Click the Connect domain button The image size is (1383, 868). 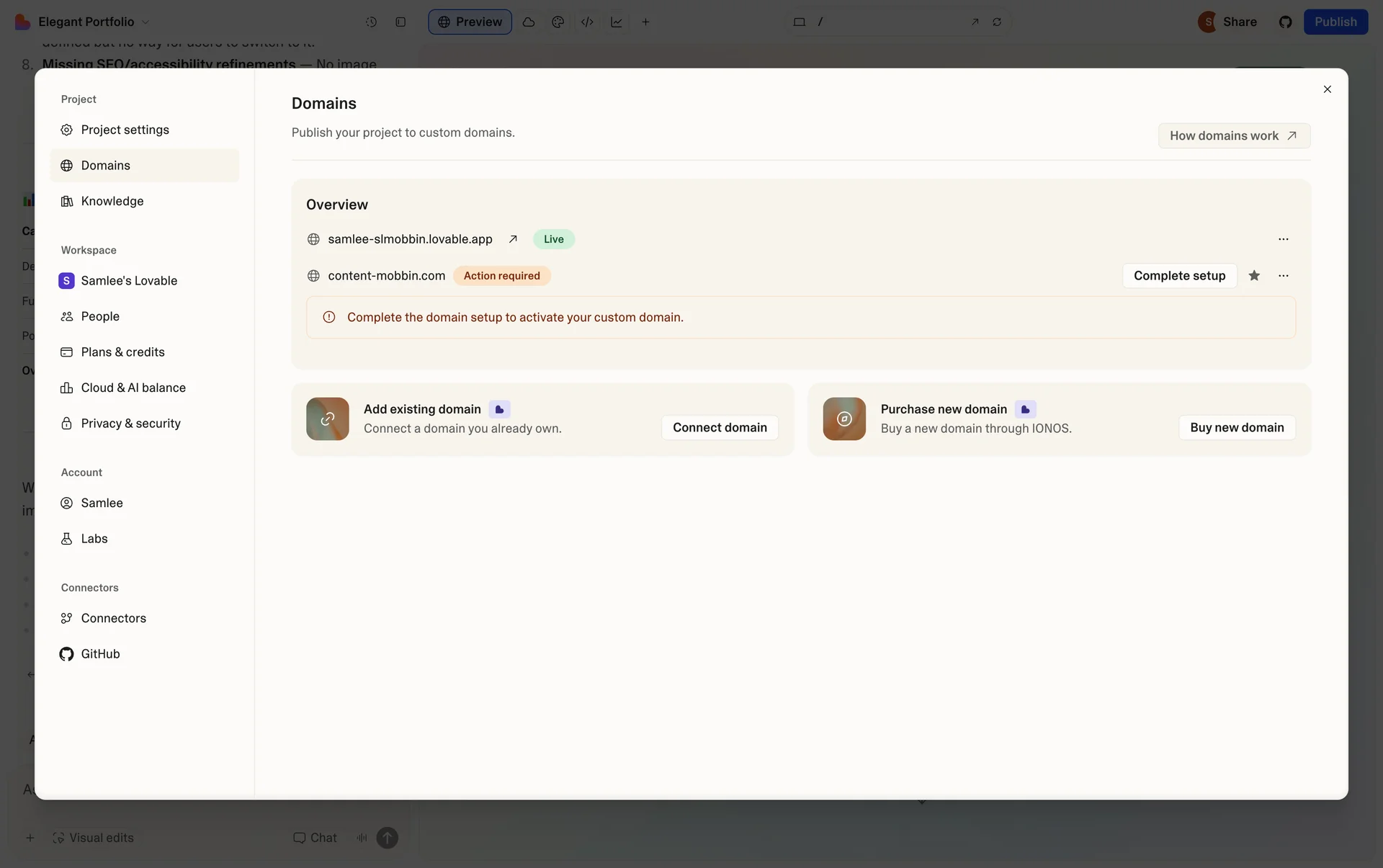pos(720,427)
